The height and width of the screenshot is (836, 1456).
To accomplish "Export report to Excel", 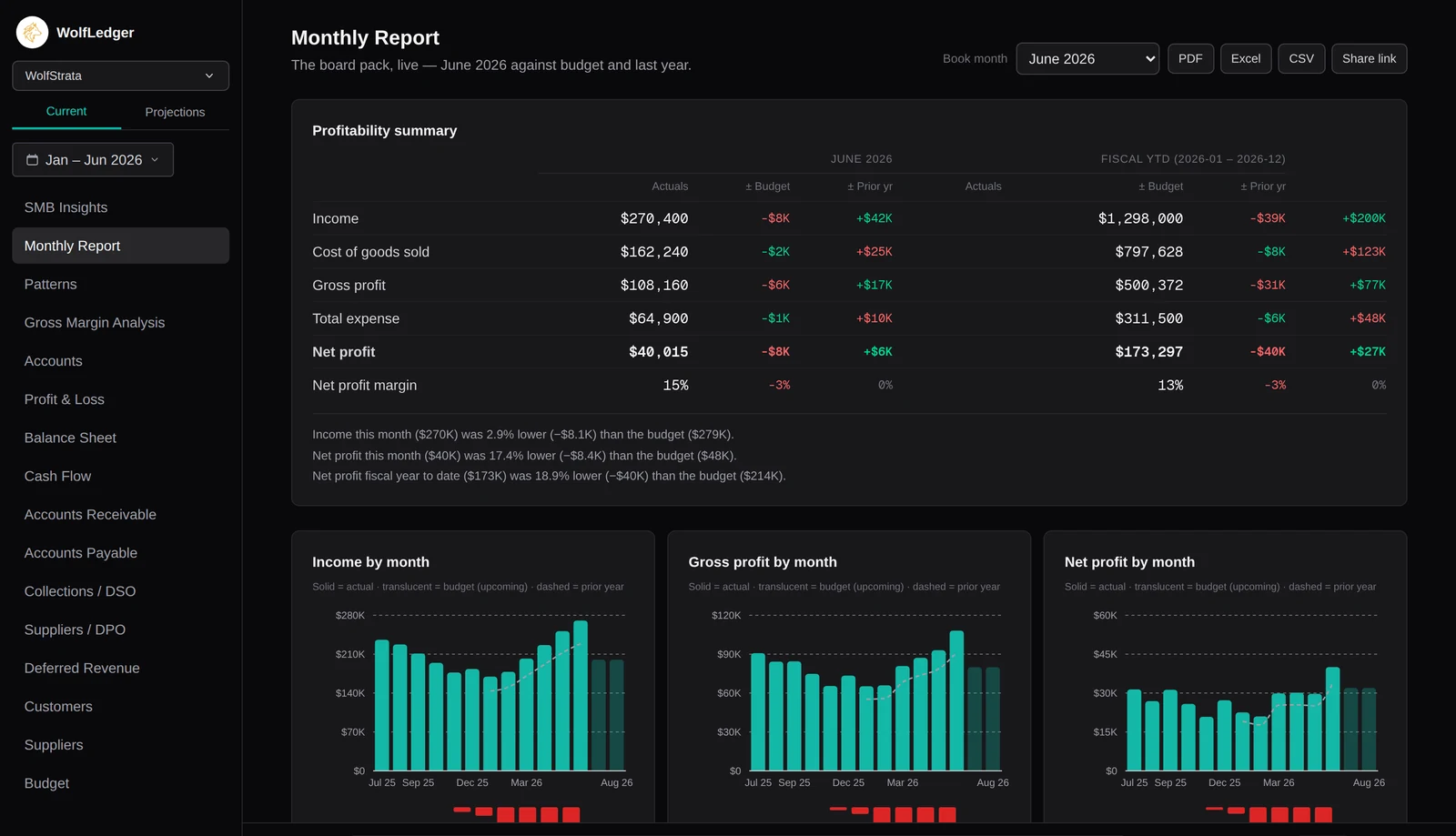I will pyautogui.click(x=1246, y=59).
